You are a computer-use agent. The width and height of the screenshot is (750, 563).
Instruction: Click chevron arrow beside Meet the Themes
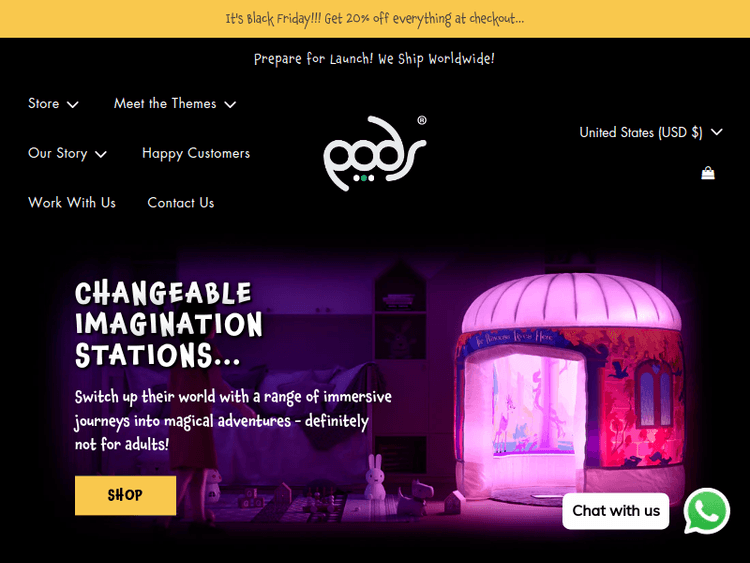pos(230,104)
